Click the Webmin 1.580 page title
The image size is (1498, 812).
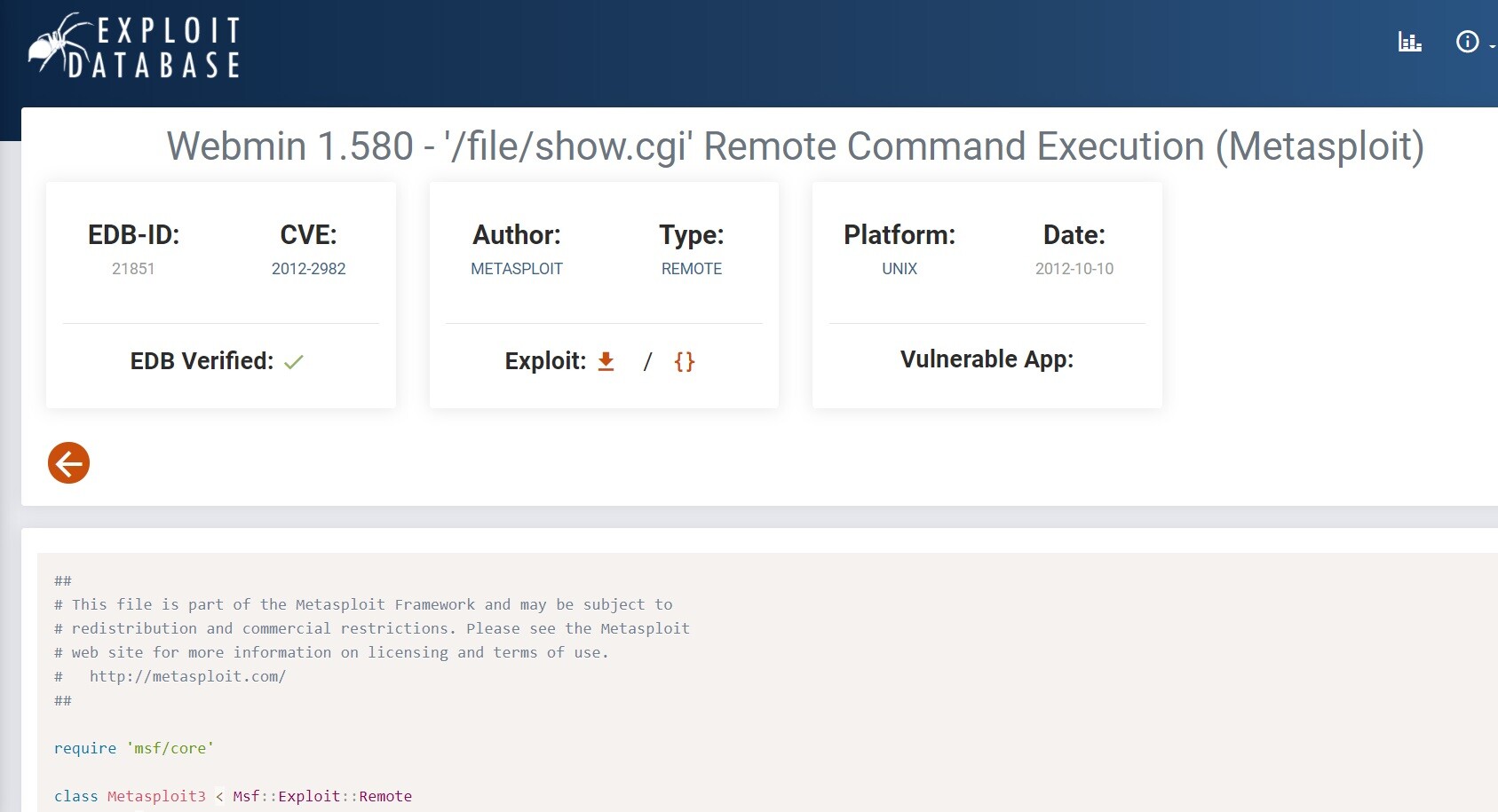point(795,146)
